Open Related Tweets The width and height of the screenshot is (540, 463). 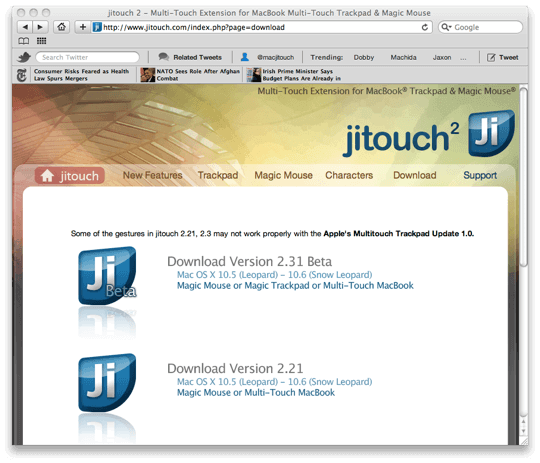[x=197, y=57]
